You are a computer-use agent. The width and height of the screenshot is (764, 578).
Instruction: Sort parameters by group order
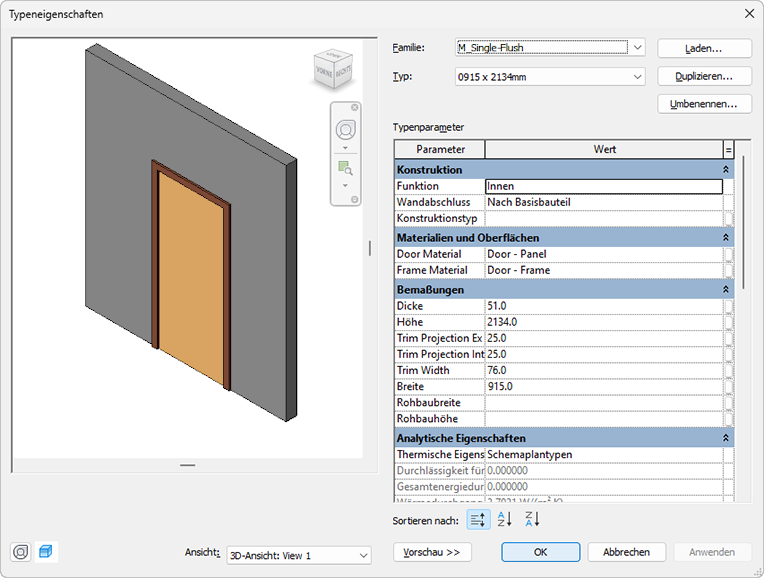pos(478,520)
